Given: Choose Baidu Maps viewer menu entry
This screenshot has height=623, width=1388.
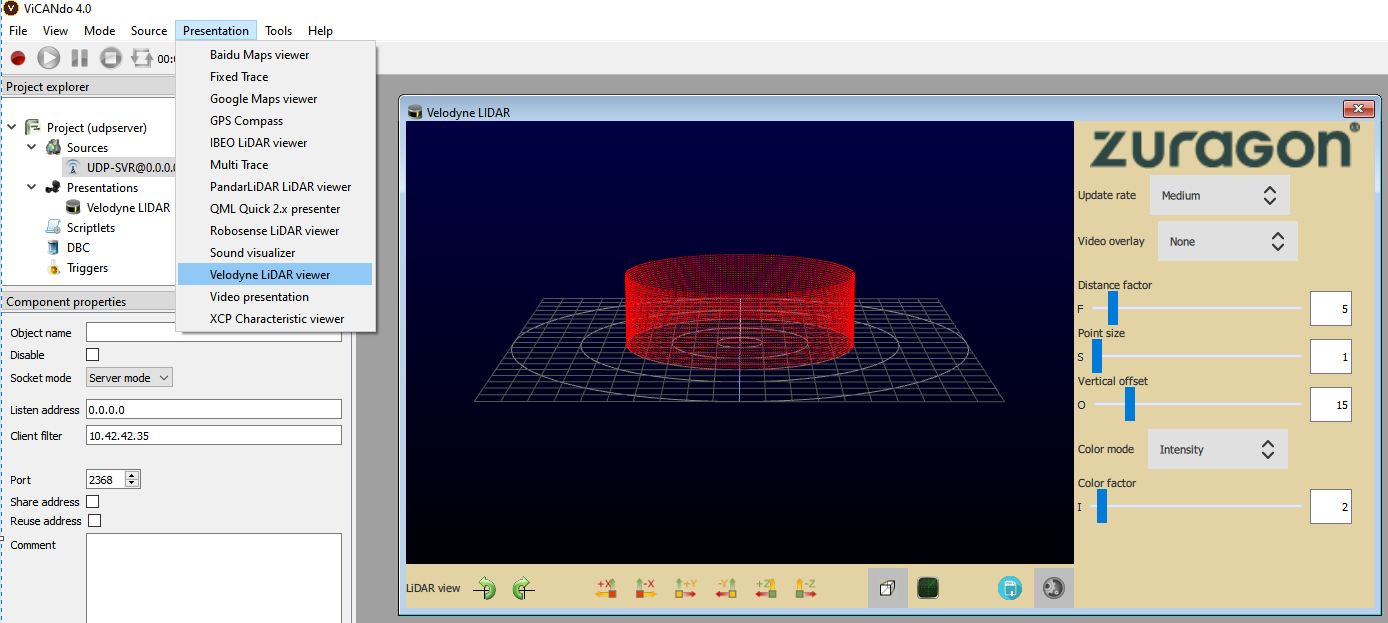Looking at the screenshot, I should coord(275,55).
